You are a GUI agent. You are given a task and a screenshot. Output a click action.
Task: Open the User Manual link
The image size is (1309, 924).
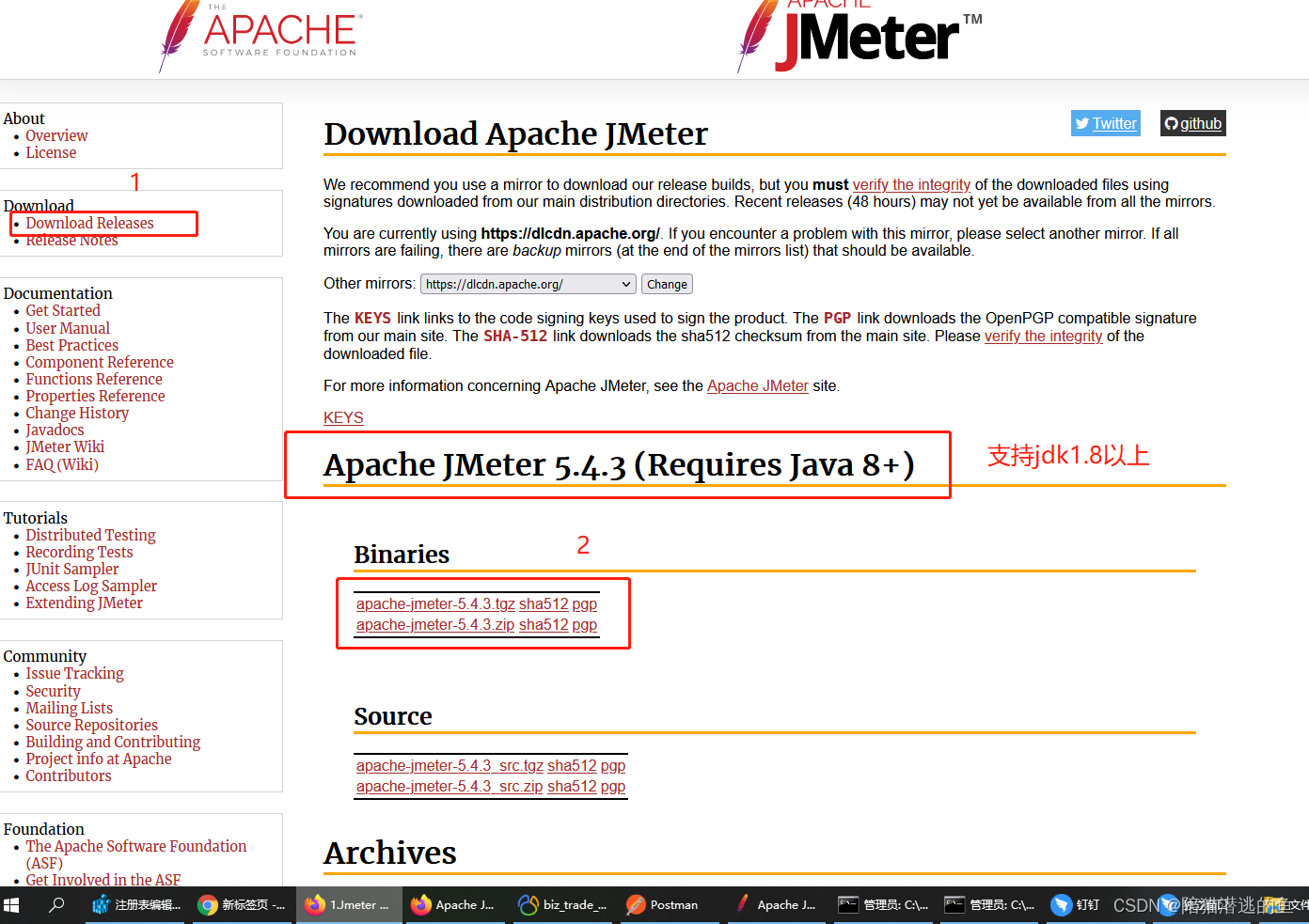click(x=68, y=328)
